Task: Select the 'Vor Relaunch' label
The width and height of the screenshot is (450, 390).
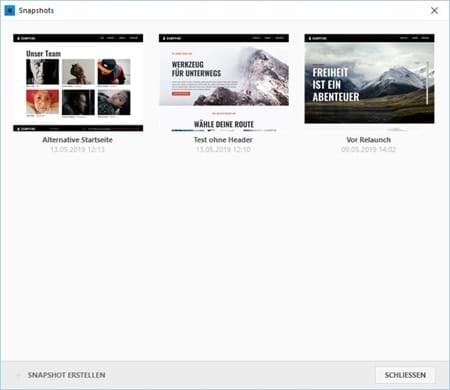Action: point(368,140)
